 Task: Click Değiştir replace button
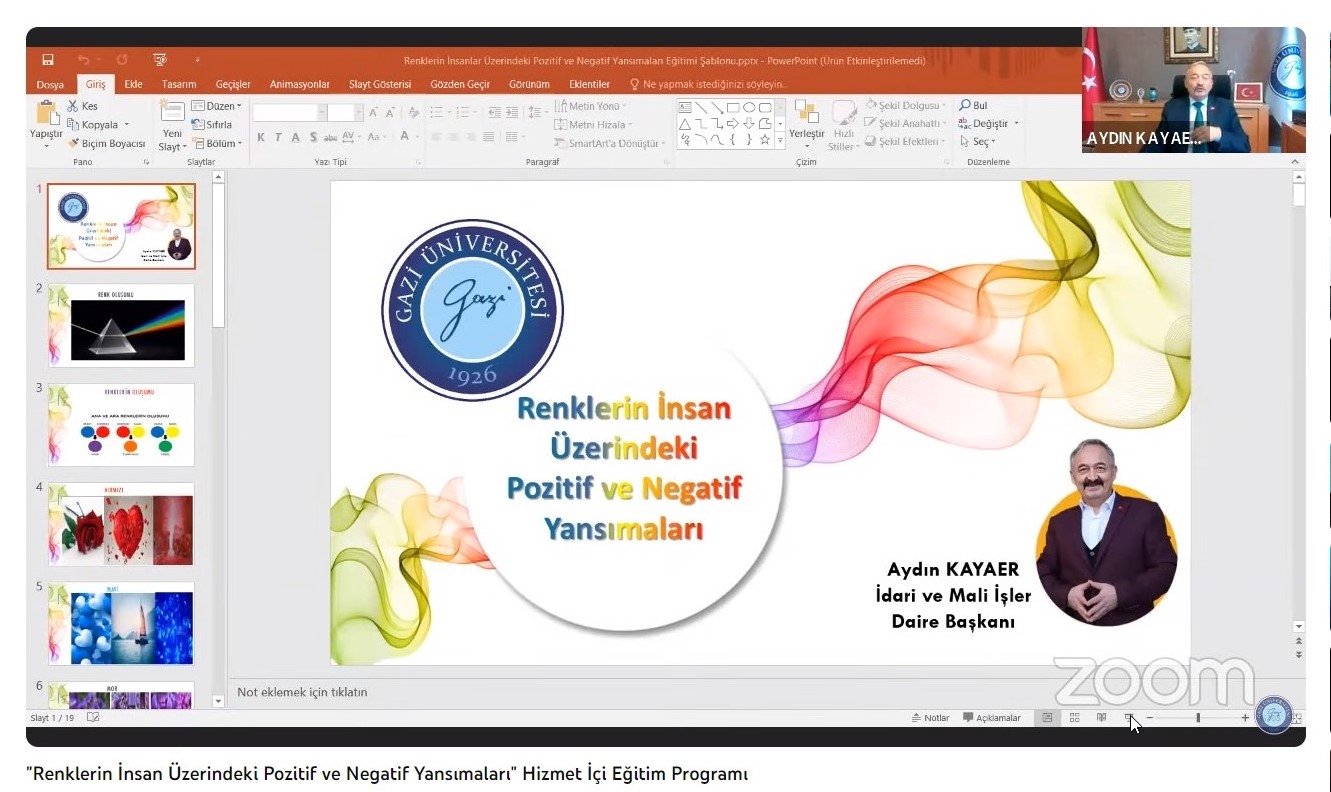988,123
